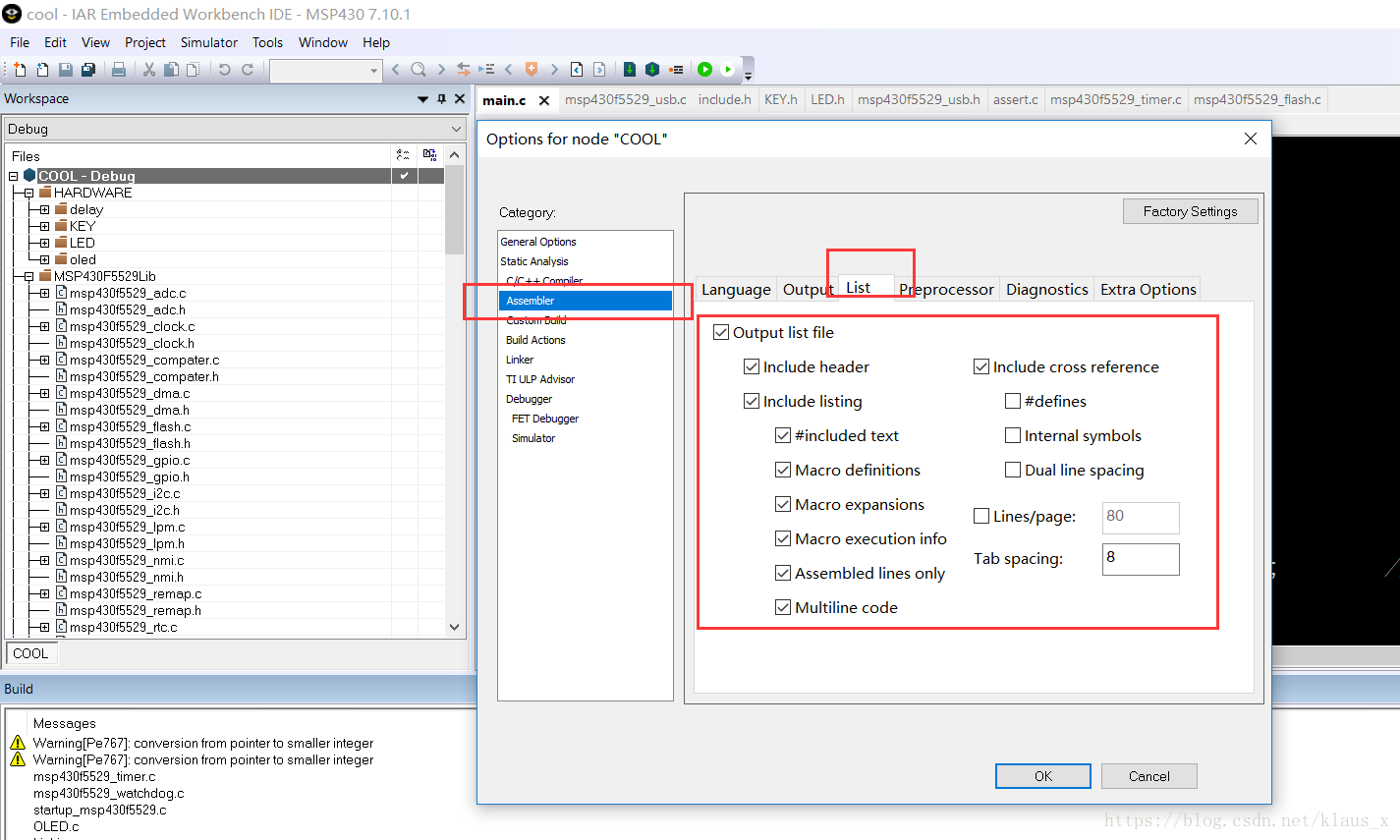This screenshot has width=1400, height=840.
Task: Enable Dual line spacing checkbox
Action: tap(1013, 470)
